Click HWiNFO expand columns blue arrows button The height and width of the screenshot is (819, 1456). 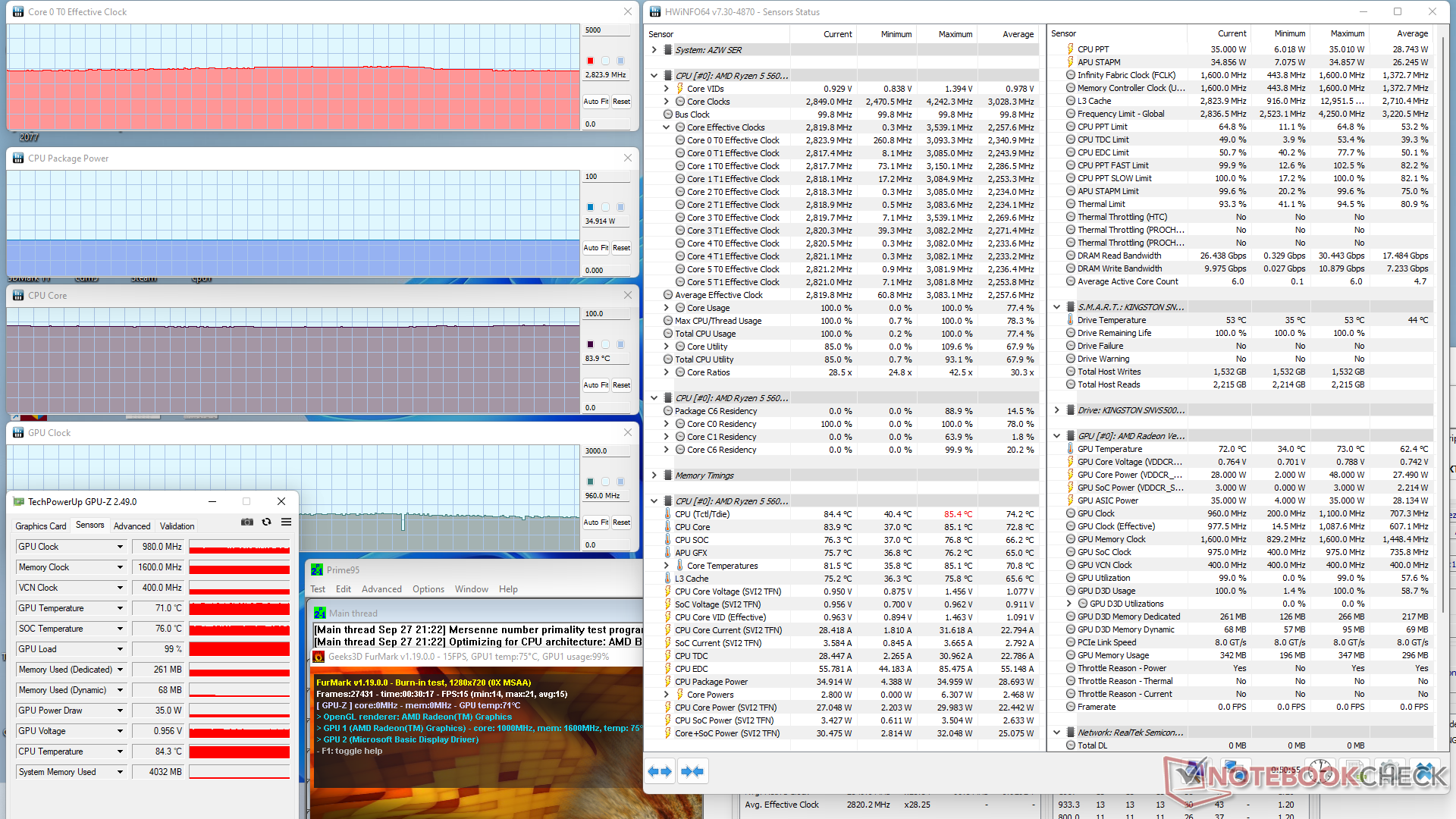click(x=659, y=771)
